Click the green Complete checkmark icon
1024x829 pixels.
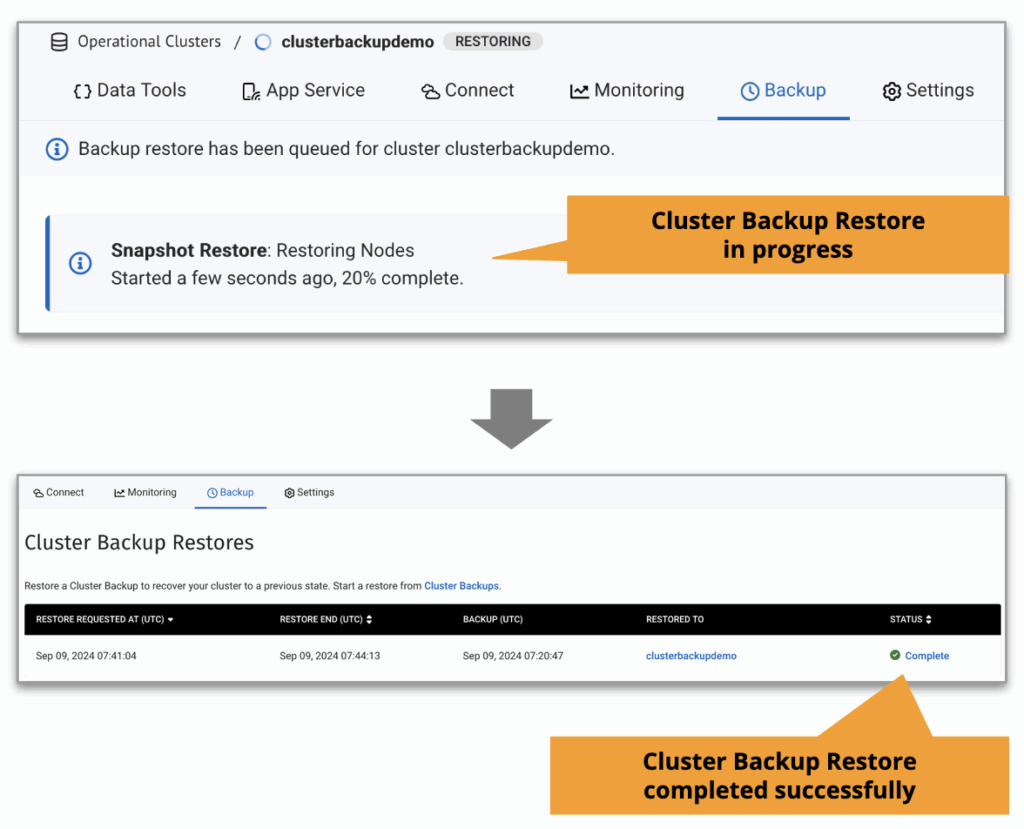click(x=895, y=656)
